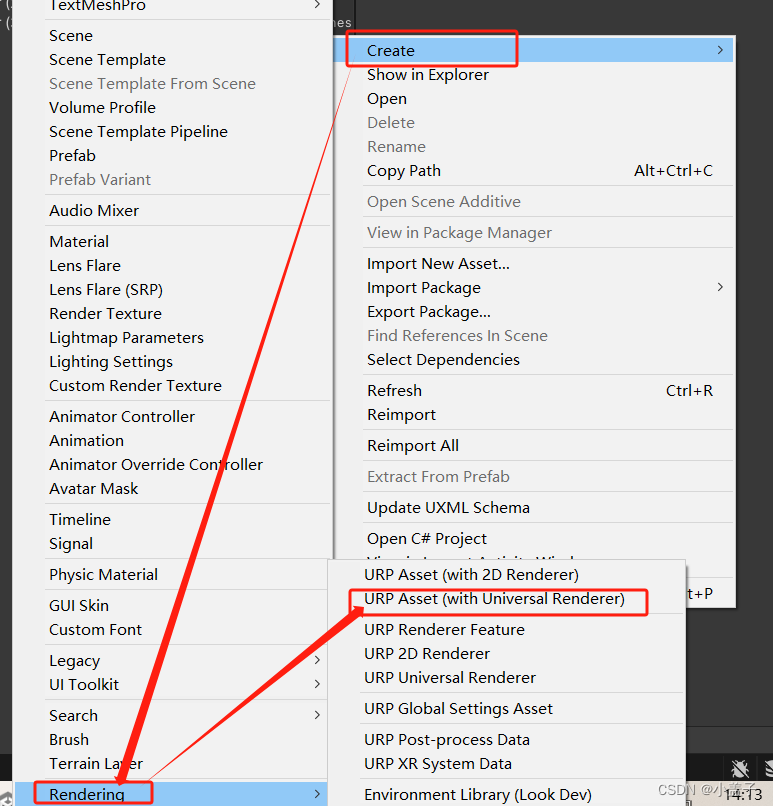Select URP Asset (with Universal Renderer)
This screenshot has height=806, width=773.
coord(494,599)
